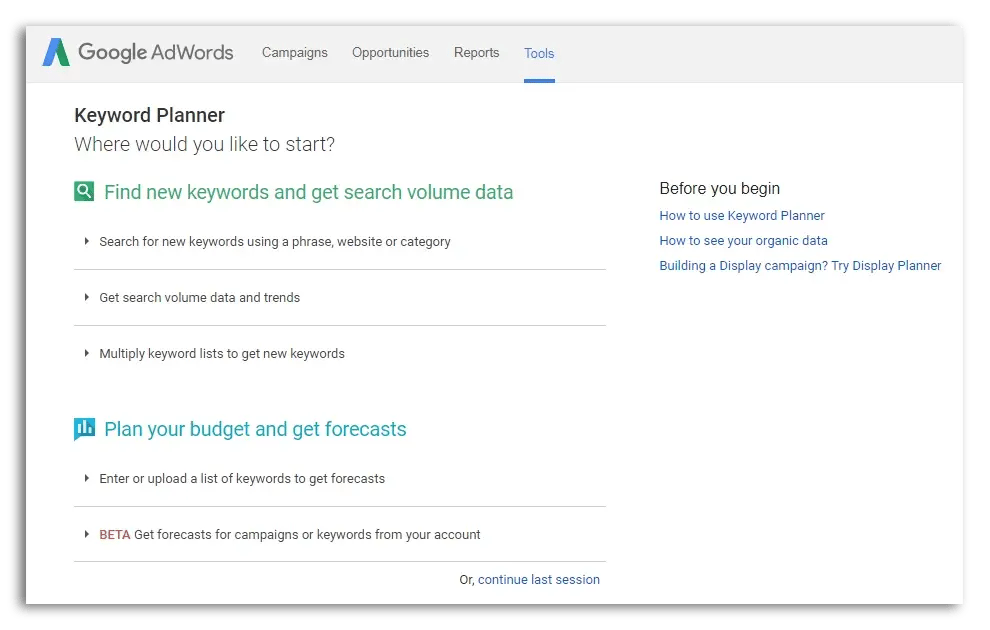Select the Tools tab
The width and height of the screenshot is (990, 630).
tap(539, 53)
